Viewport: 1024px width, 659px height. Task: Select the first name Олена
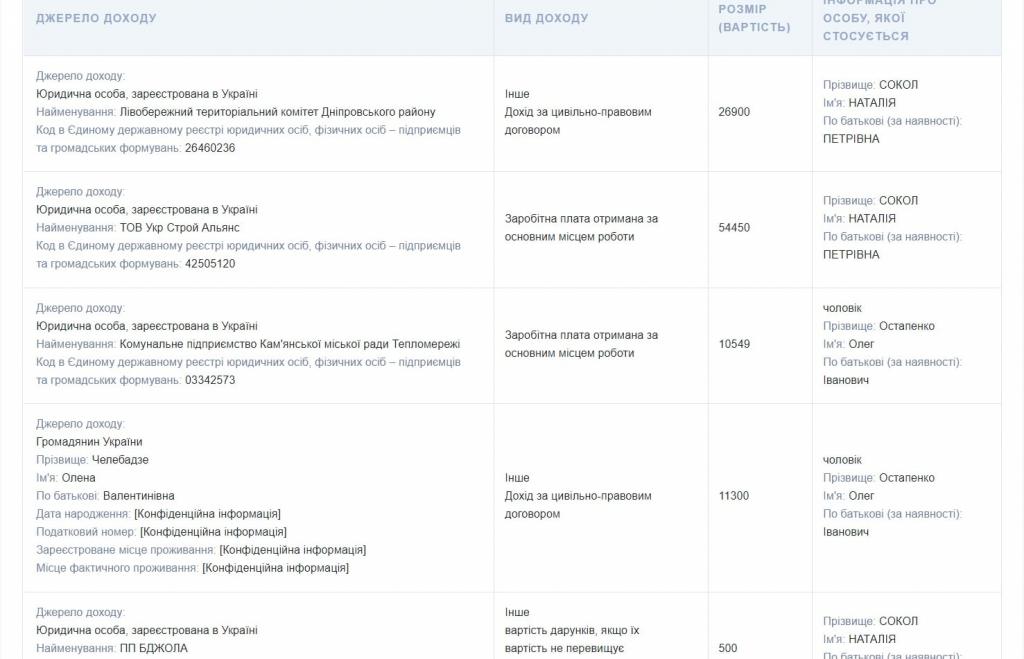pos(78,477)
